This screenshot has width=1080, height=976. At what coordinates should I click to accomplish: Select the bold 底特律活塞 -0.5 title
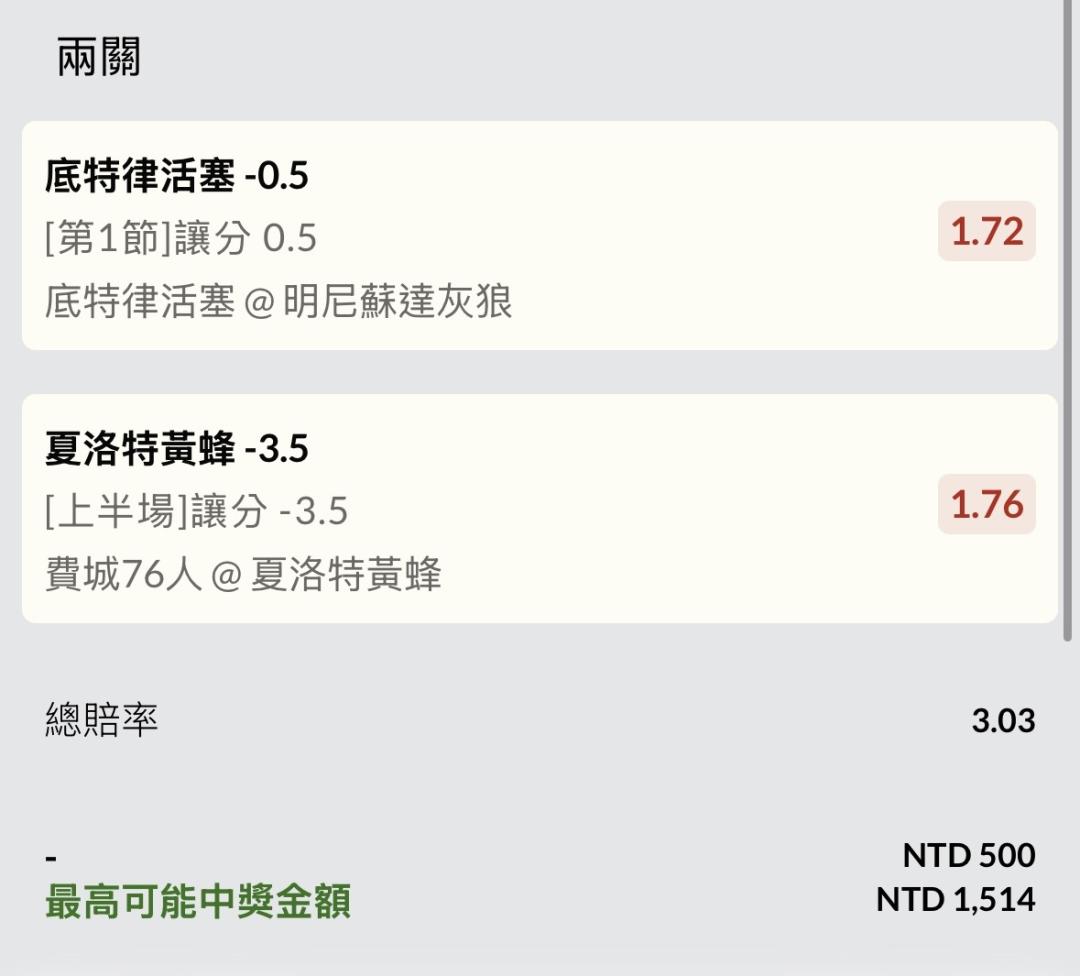(x=177, y=176)
